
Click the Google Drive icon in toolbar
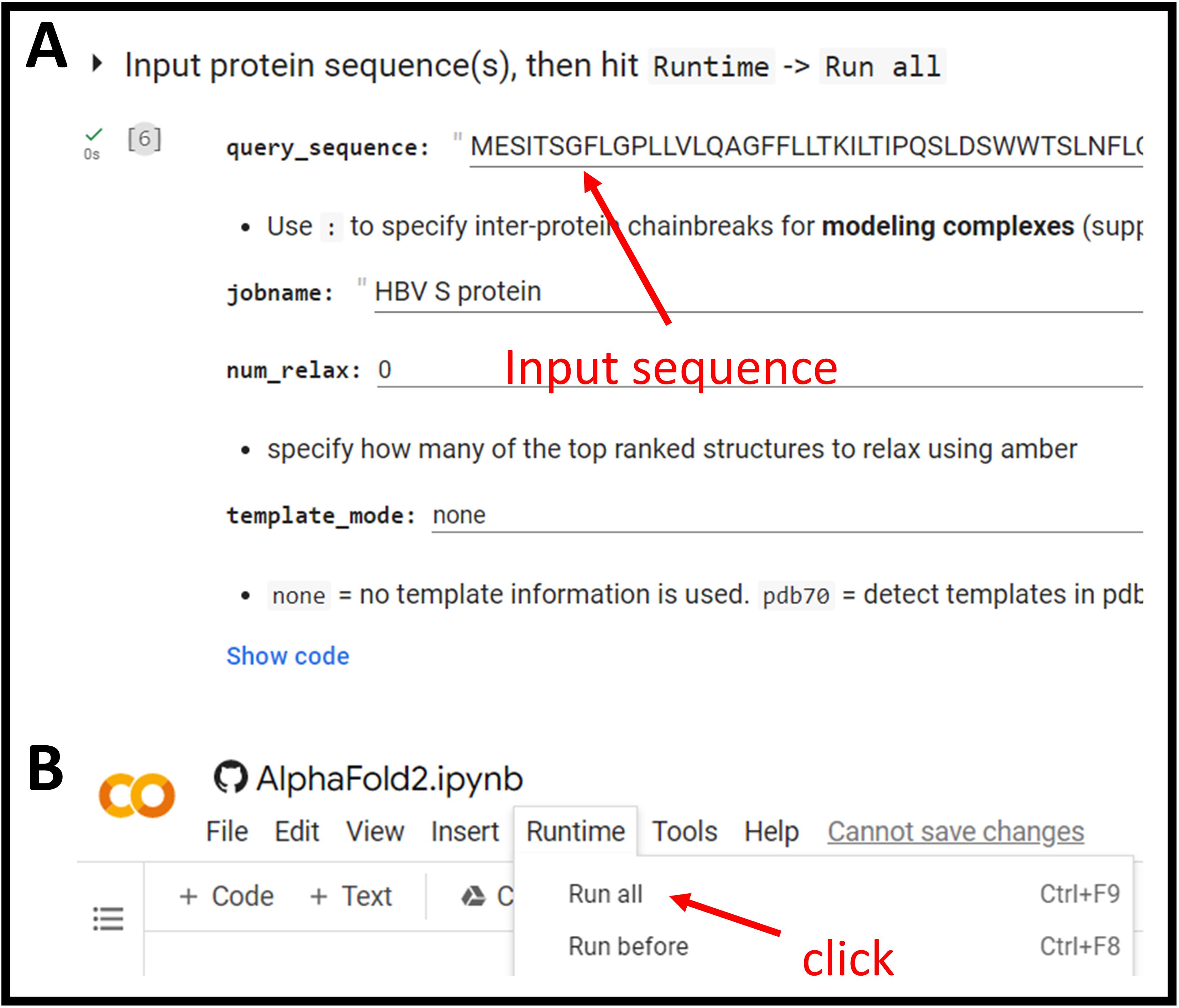click(473, 897)
